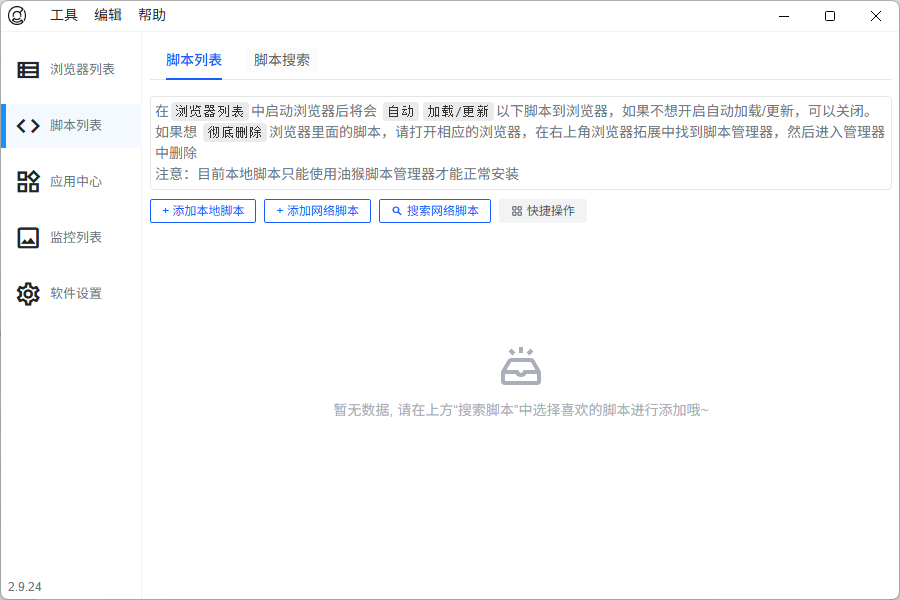Open the 工具 menu
The height and width of the screenshot is (600, 900).
(x=65, y=15)
